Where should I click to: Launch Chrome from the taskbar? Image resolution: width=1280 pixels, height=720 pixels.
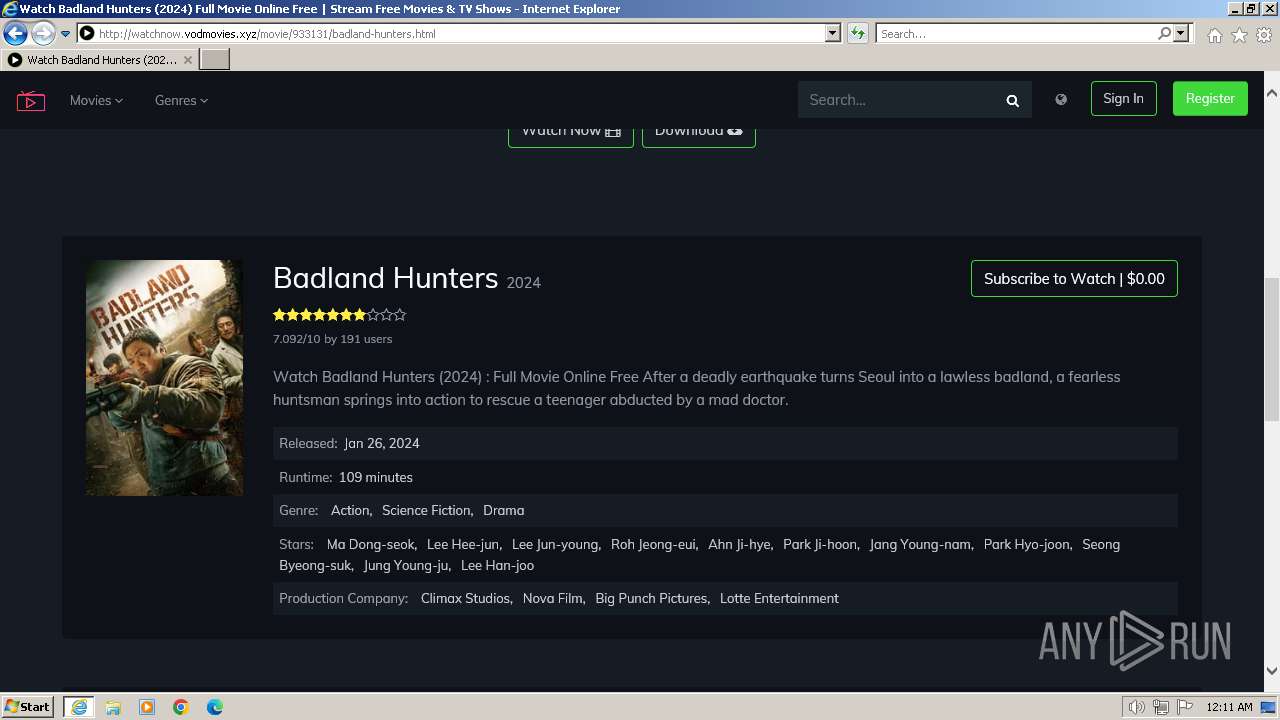pyautogui.click(x=180, y=707)
